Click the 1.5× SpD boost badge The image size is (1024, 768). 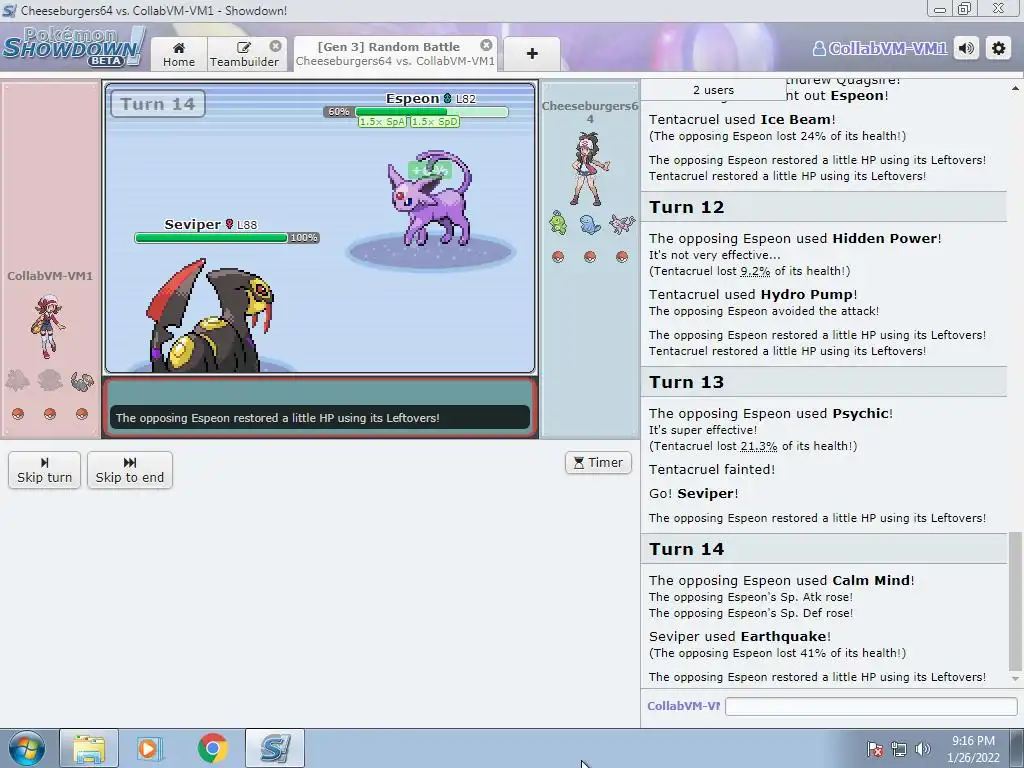(x=435, y=121)
